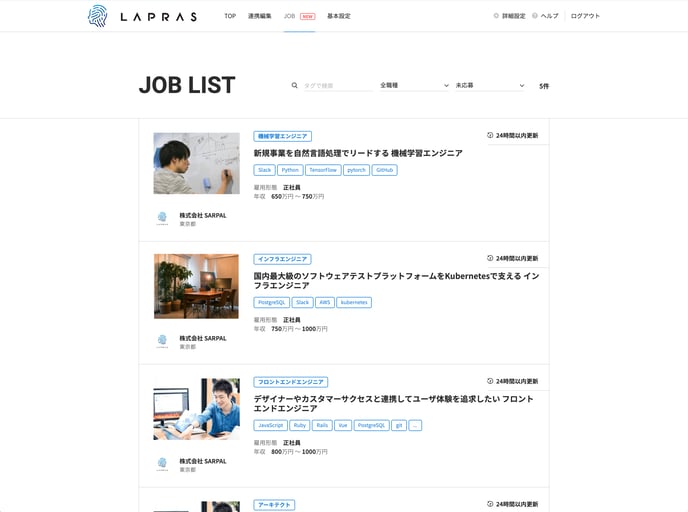Click the Python skill tag

[290, 170]
